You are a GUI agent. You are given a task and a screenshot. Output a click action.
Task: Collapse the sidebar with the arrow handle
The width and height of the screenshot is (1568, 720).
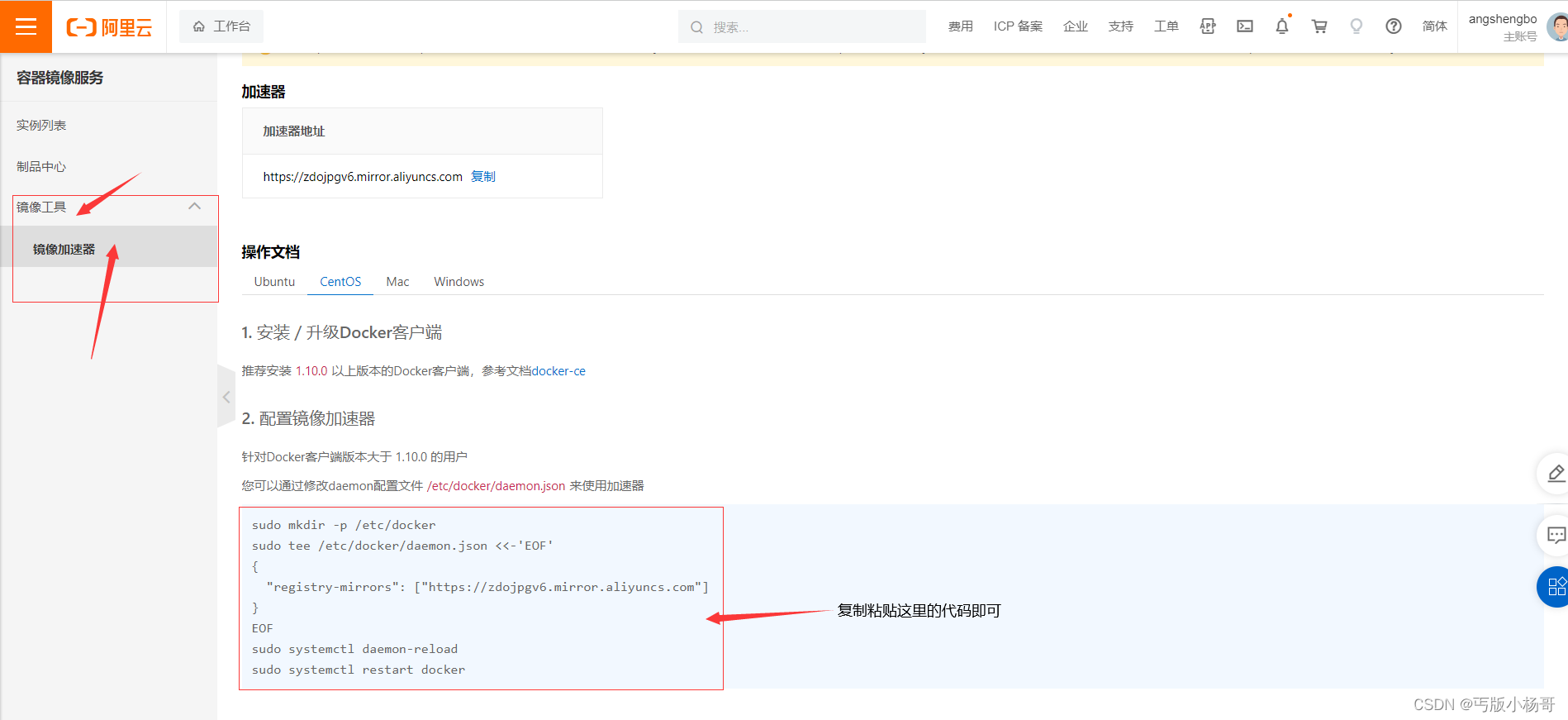coord(226,398)
